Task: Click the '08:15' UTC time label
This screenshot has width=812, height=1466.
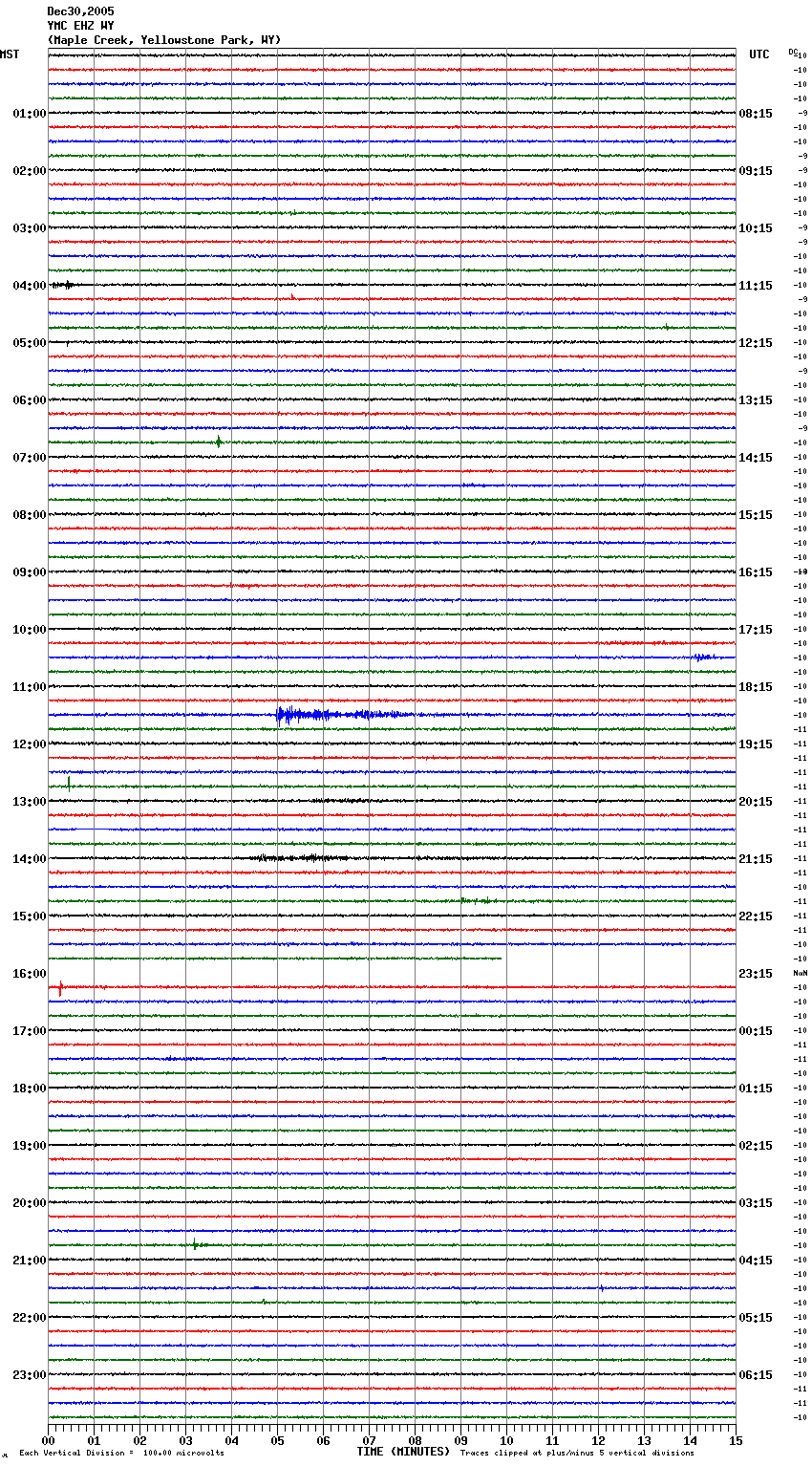Action: [x=756, y=114]
